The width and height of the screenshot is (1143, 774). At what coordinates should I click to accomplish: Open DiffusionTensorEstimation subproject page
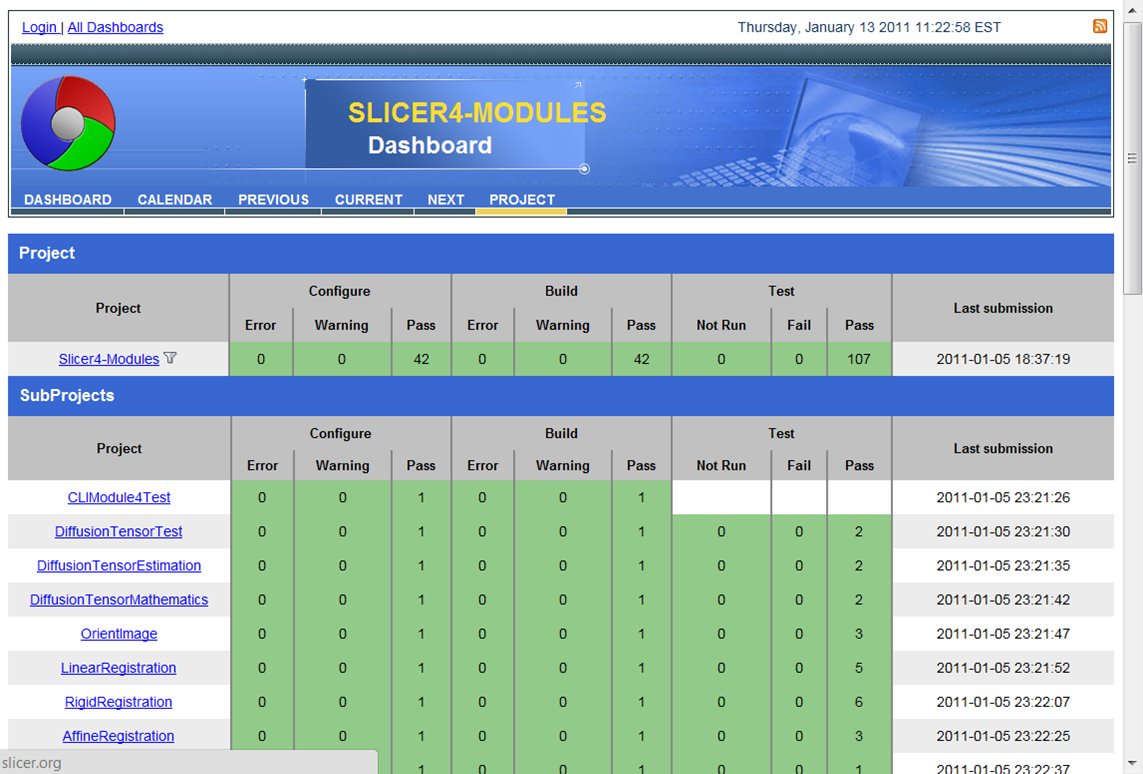click(119, 565)
